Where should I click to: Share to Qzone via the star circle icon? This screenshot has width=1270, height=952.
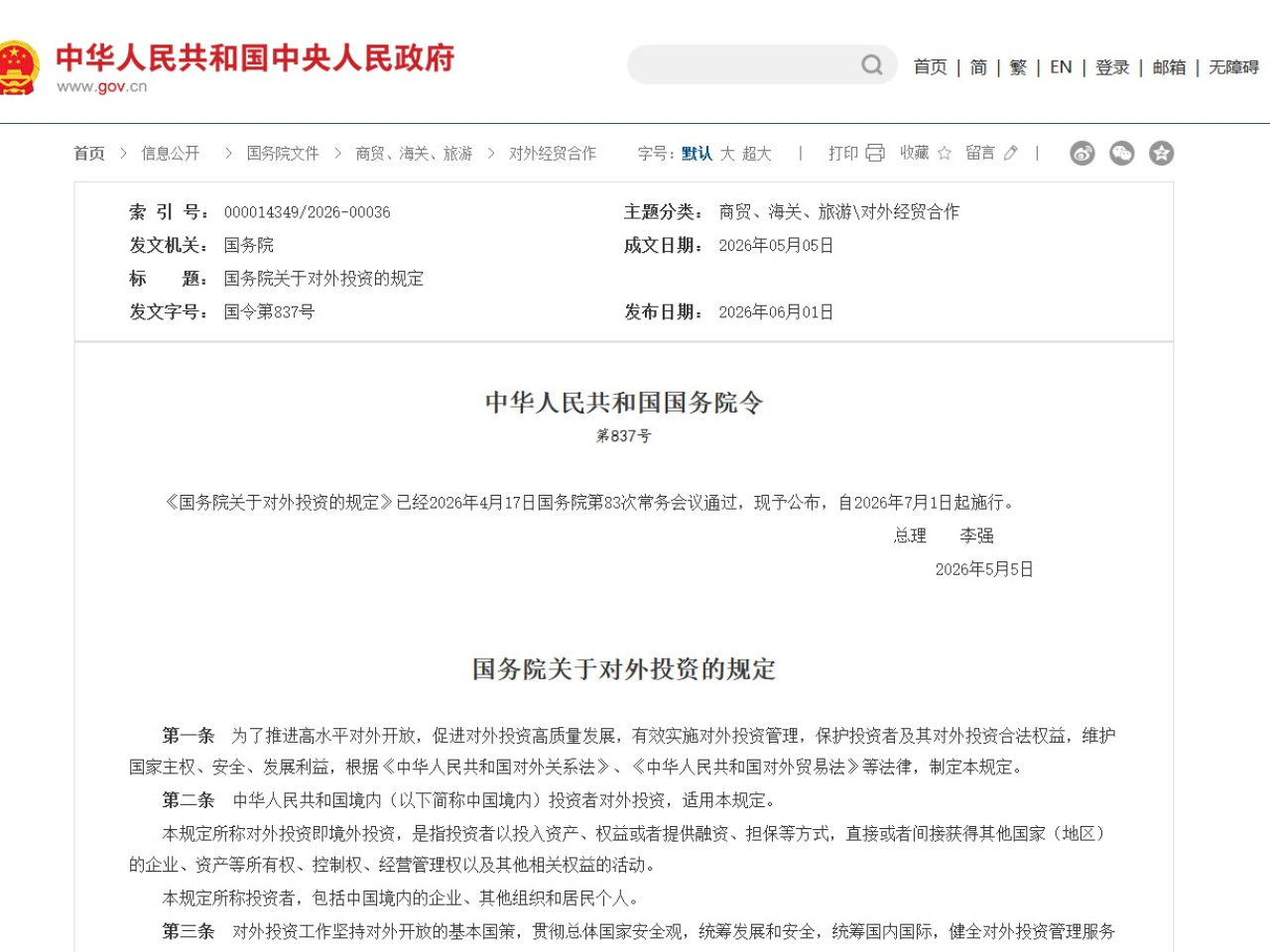(1162, 153)
